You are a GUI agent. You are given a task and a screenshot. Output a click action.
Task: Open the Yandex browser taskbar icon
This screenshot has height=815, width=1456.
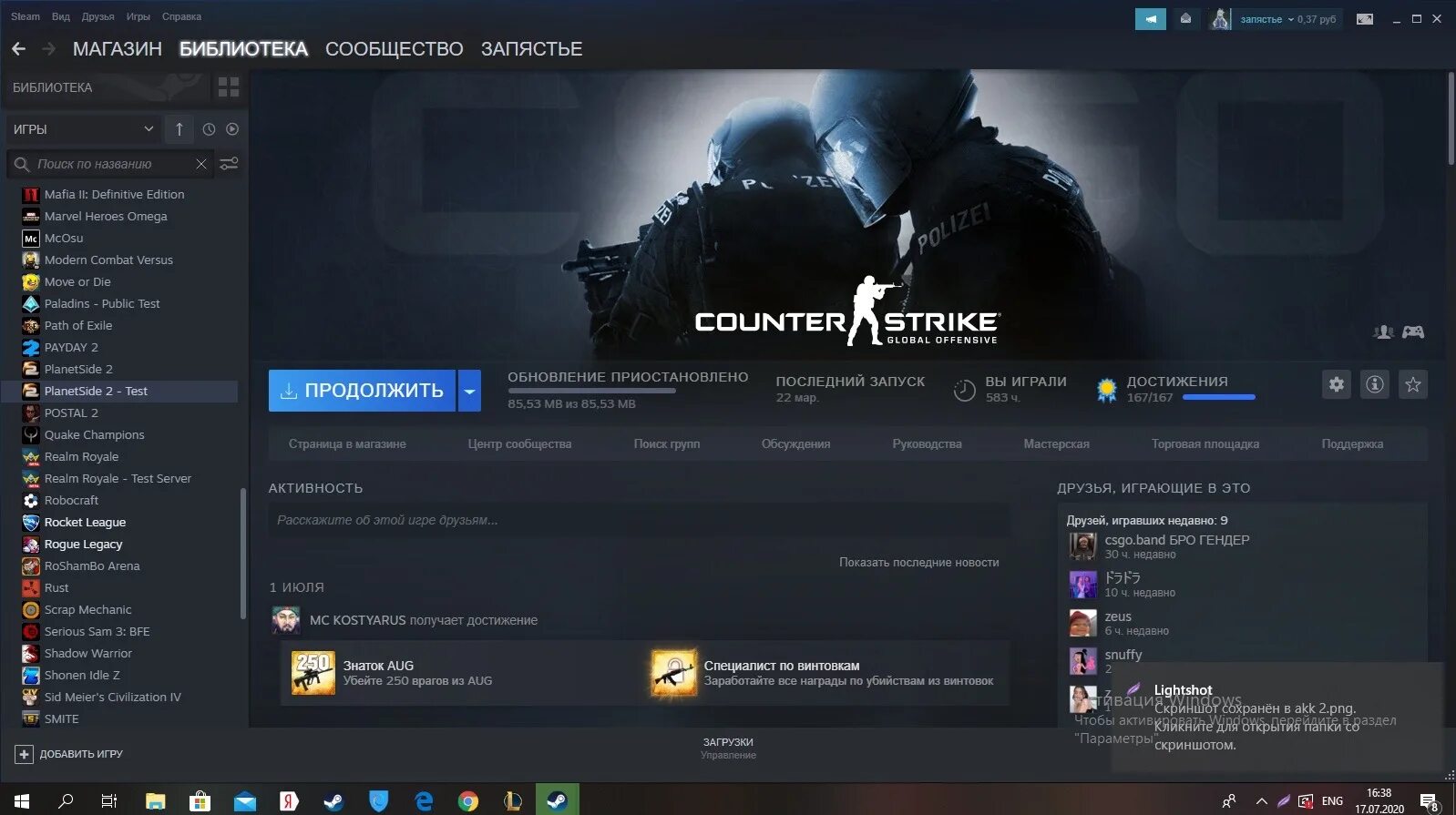(x=289, y=800)
